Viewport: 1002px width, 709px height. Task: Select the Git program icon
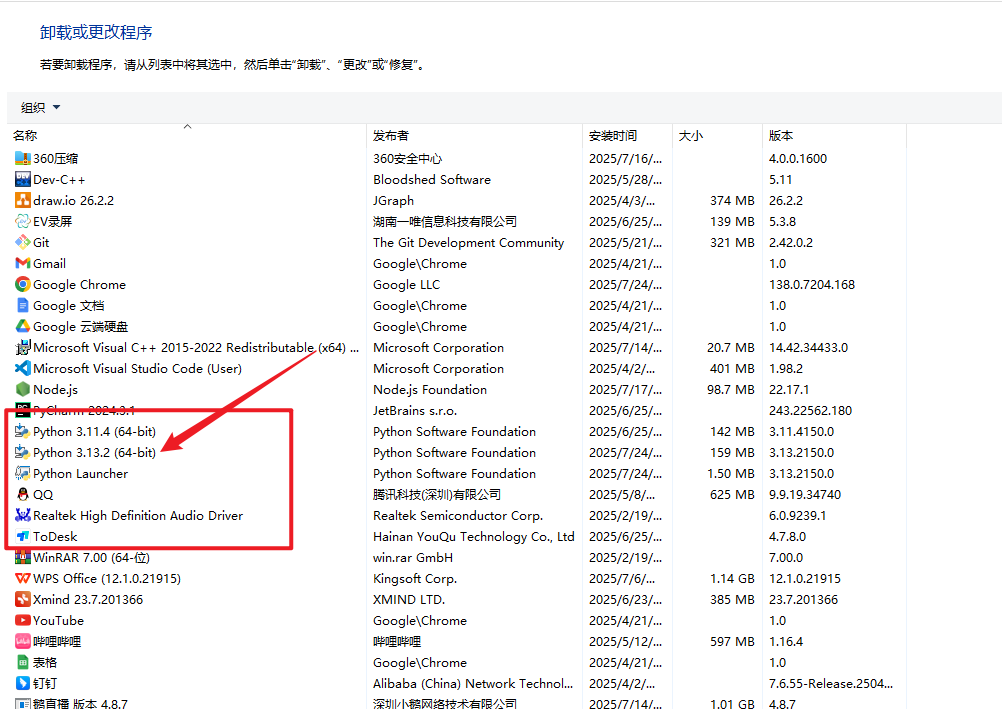click(x=22, y=242)
